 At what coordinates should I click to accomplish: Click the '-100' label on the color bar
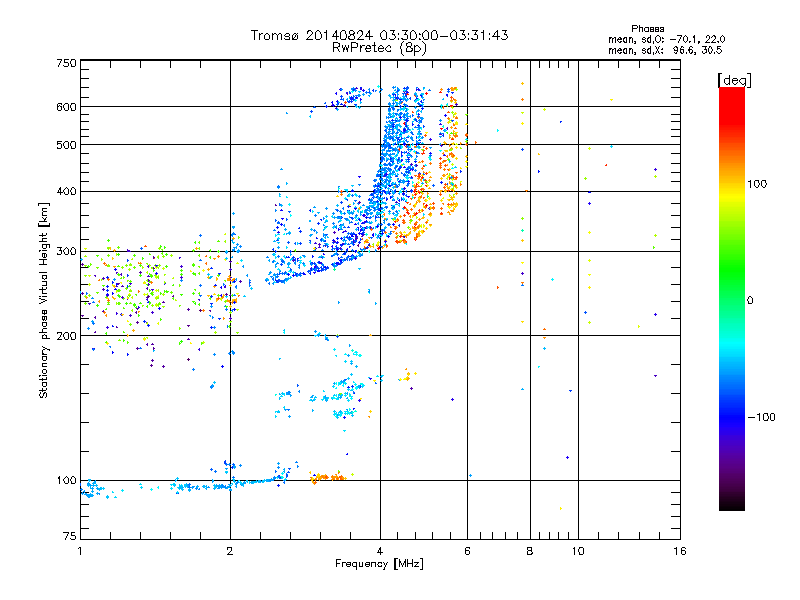761,417
